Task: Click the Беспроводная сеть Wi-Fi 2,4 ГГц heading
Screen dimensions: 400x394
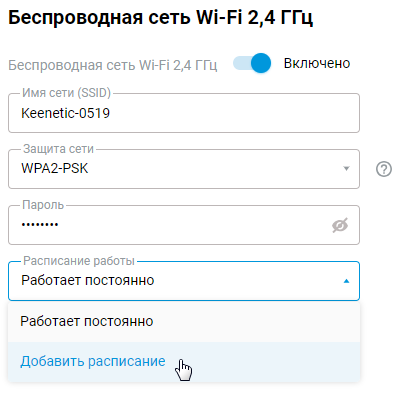Action: pyautogui.click(x=160, y=18)
